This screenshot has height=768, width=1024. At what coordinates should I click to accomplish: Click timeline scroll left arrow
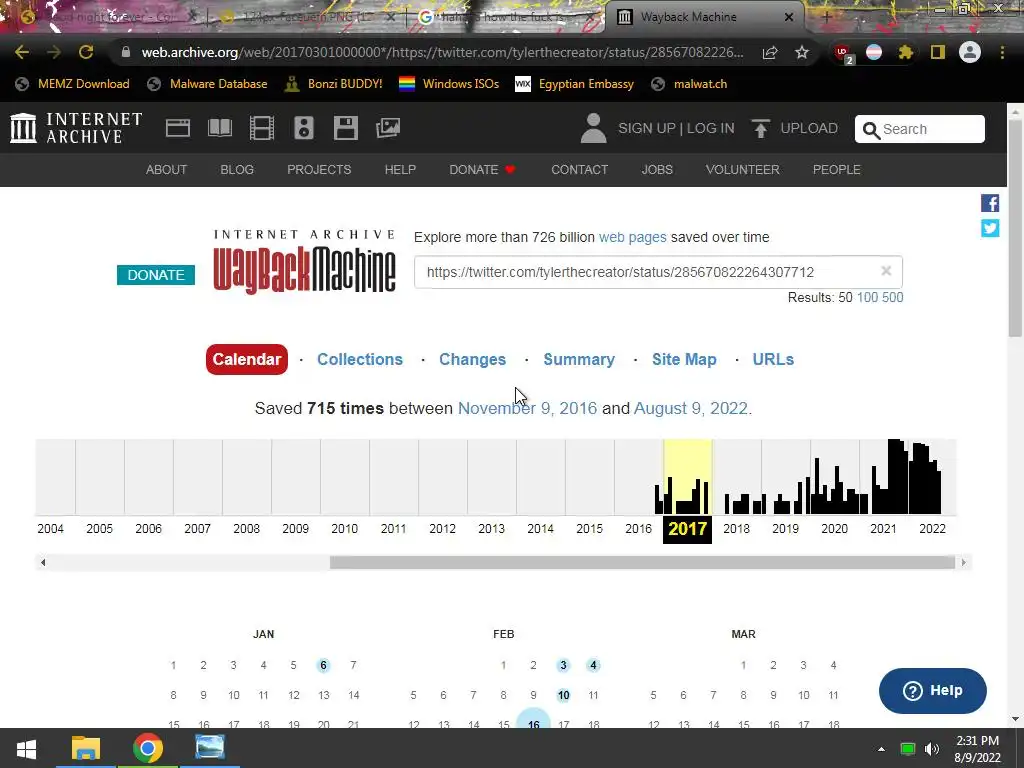click(43, 562)
